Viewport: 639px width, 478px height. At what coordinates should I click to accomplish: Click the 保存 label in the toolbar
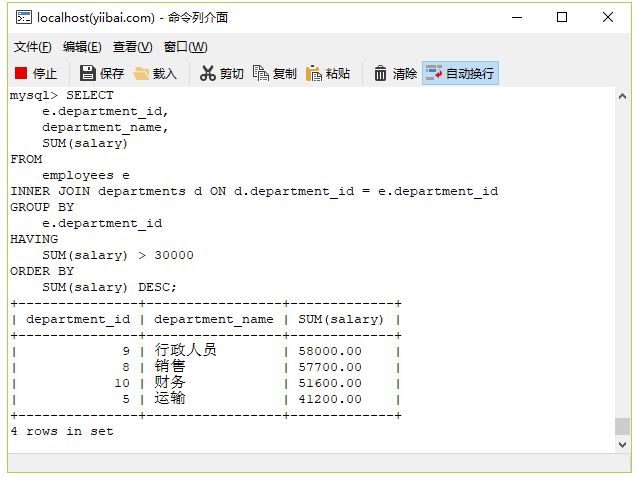tap(112, 74)
